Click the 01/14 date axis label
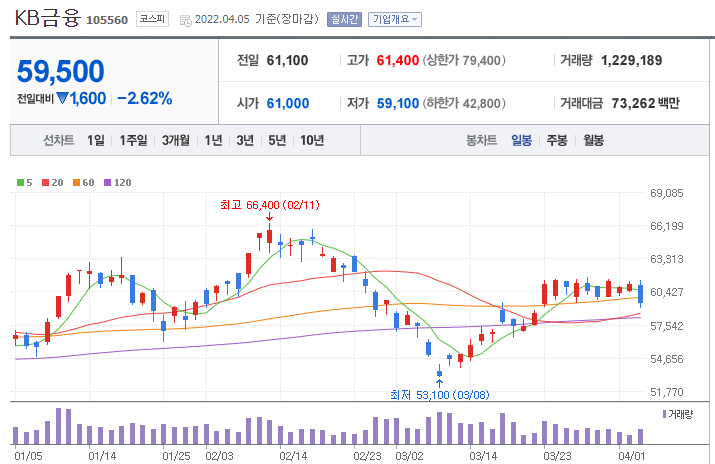Viewport: 715px width, 464px height. [x=102, y=456]
